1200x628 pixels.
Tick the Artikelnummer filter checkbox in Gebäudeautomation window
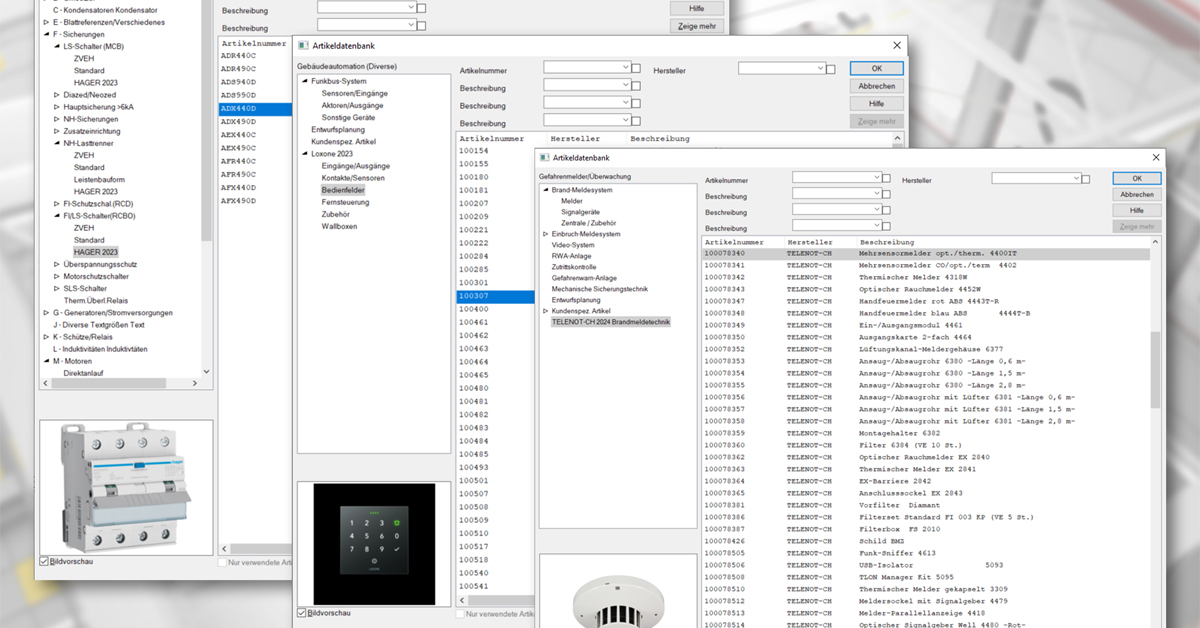(636, 68)
